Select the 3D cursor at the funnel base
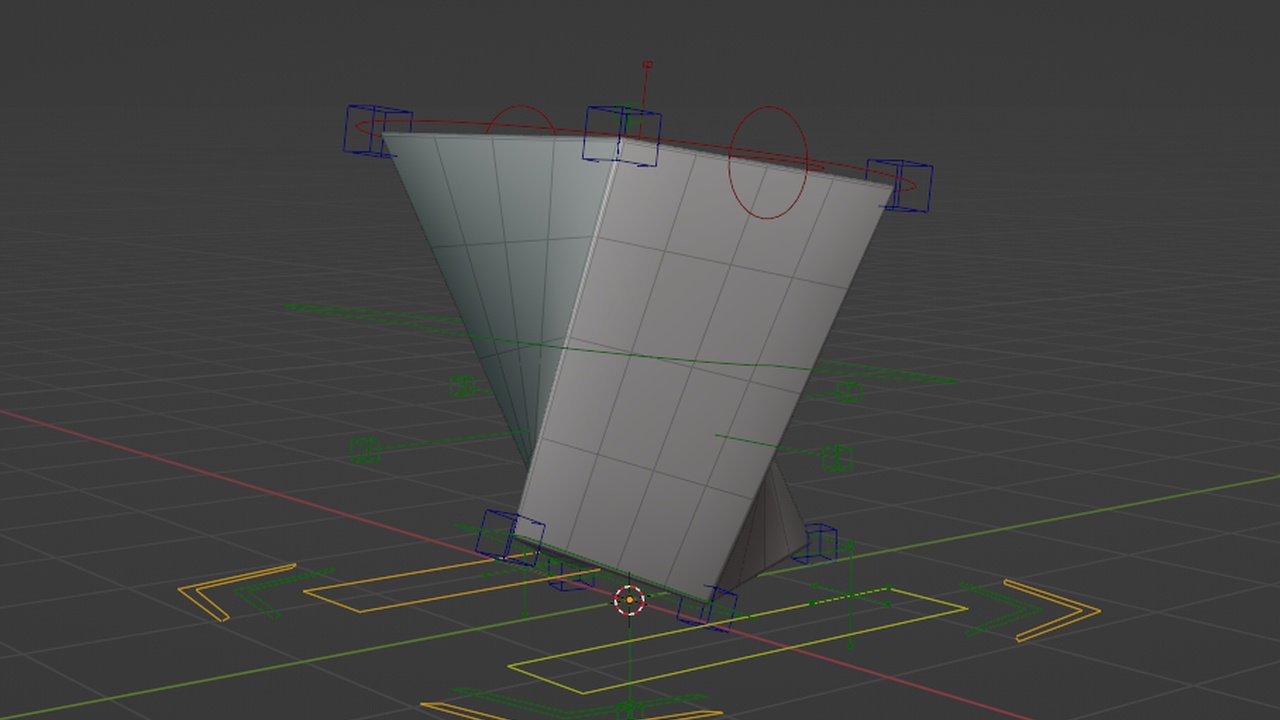The image size is (1280, 720). pos(629,600)
